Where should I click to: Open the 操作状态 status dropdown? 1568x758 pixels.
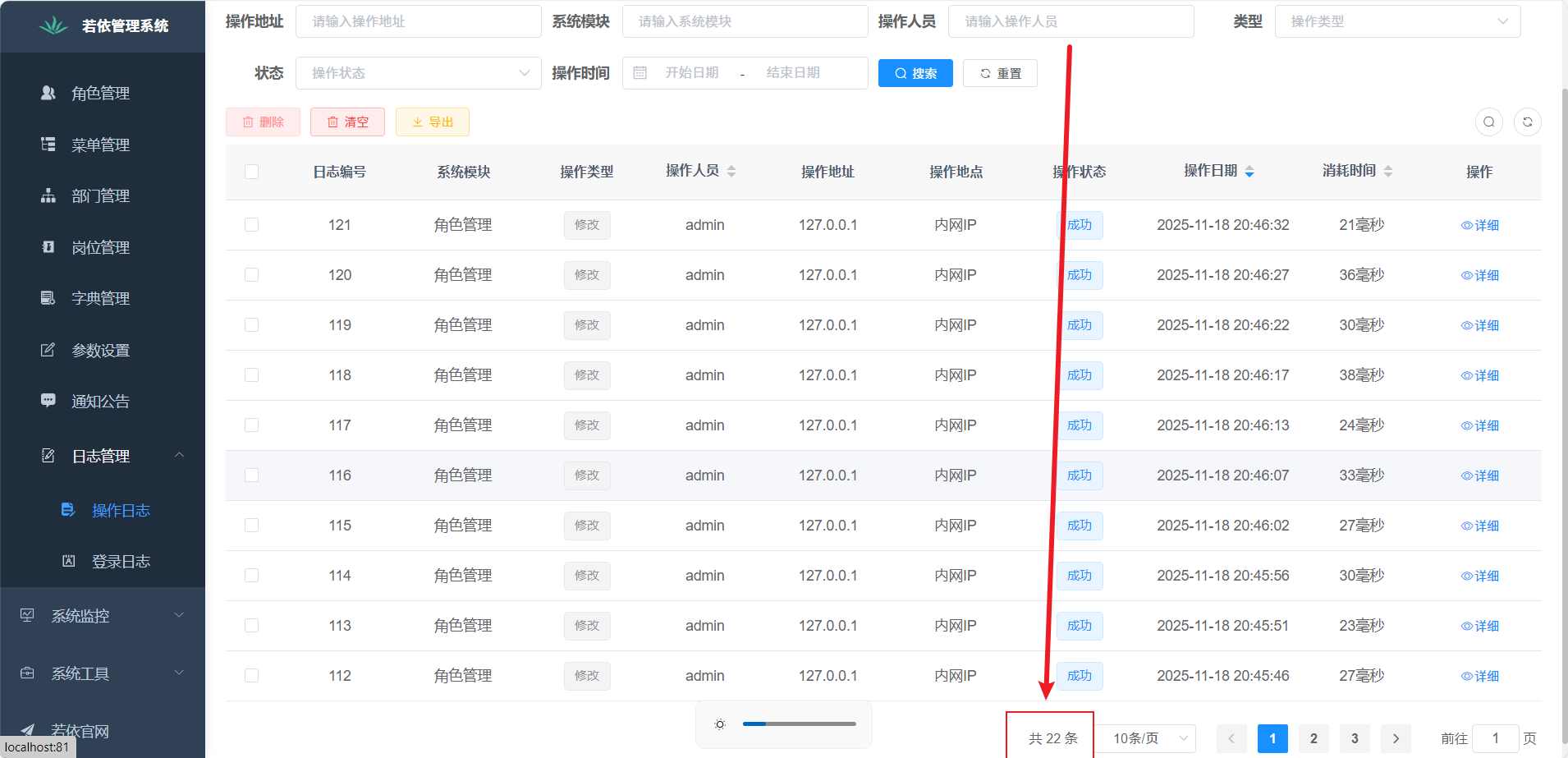click(418, 73)
